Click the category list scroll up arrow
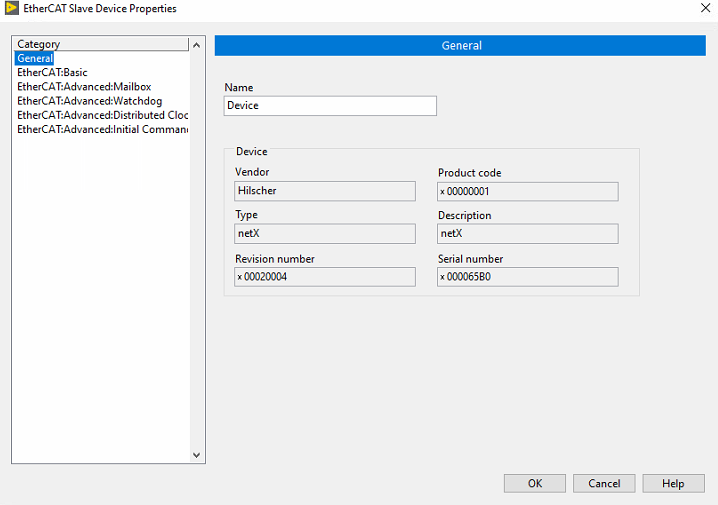718x505 pixels. [196, 45]
